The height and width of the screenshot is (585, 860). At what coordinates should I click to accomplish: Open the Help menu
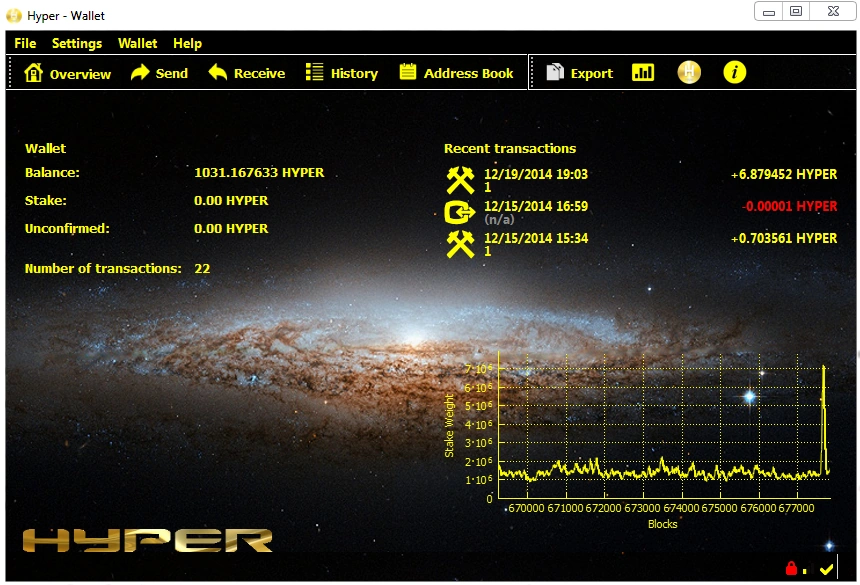coord(187,43)
